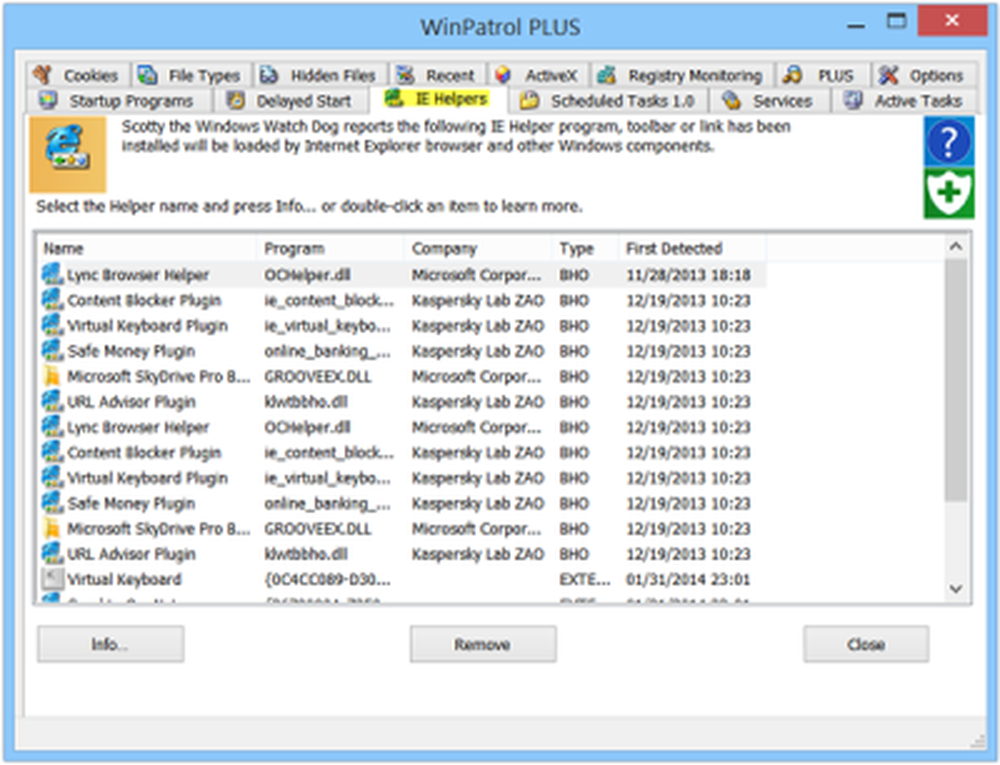Sort list by Type column header

click(585, 248)
